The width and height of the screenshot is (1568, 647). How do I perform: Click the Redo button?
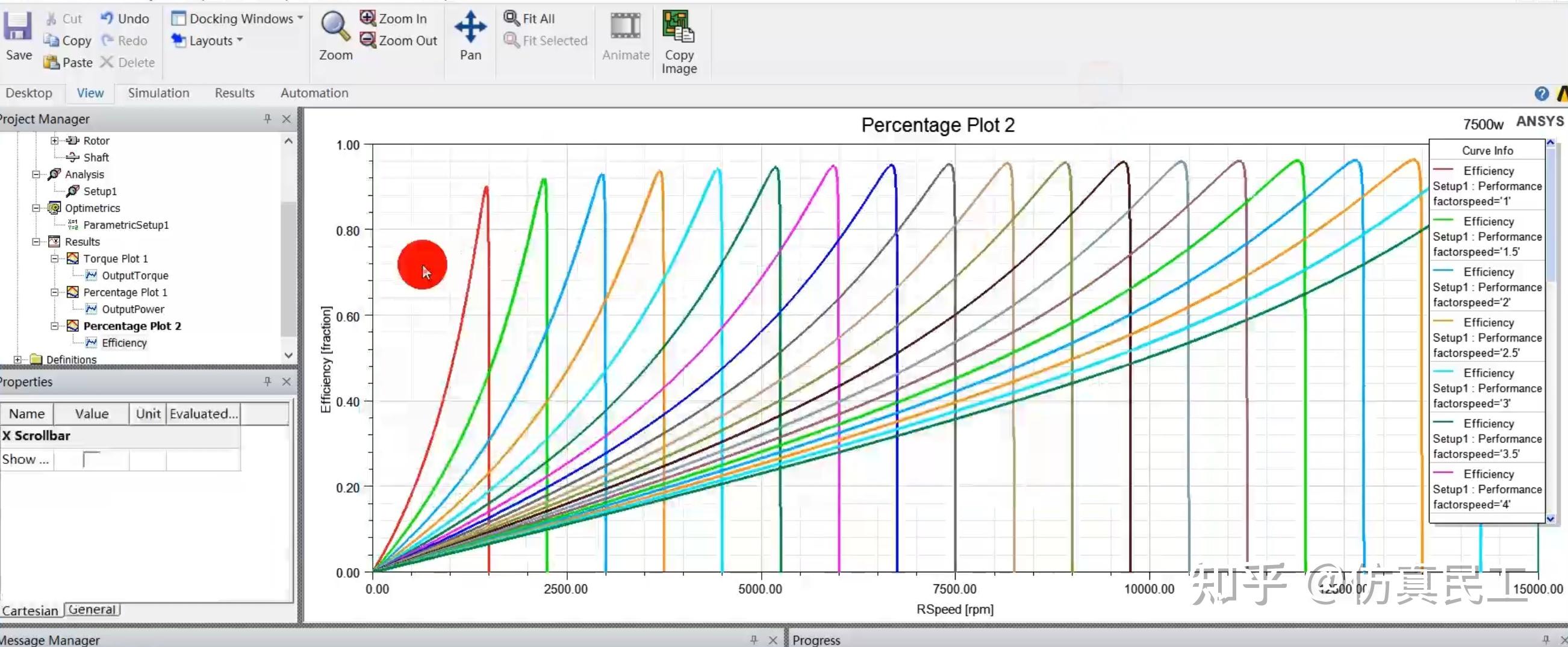(x=125, y=40)
